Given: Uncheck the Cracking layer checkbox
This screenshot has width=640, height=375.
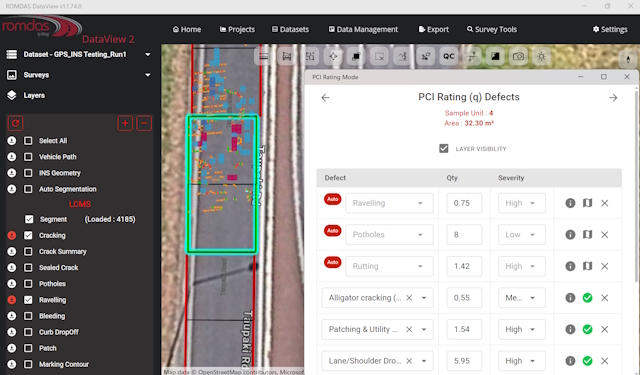Looking at the screenshot, I should click(28, 235).
